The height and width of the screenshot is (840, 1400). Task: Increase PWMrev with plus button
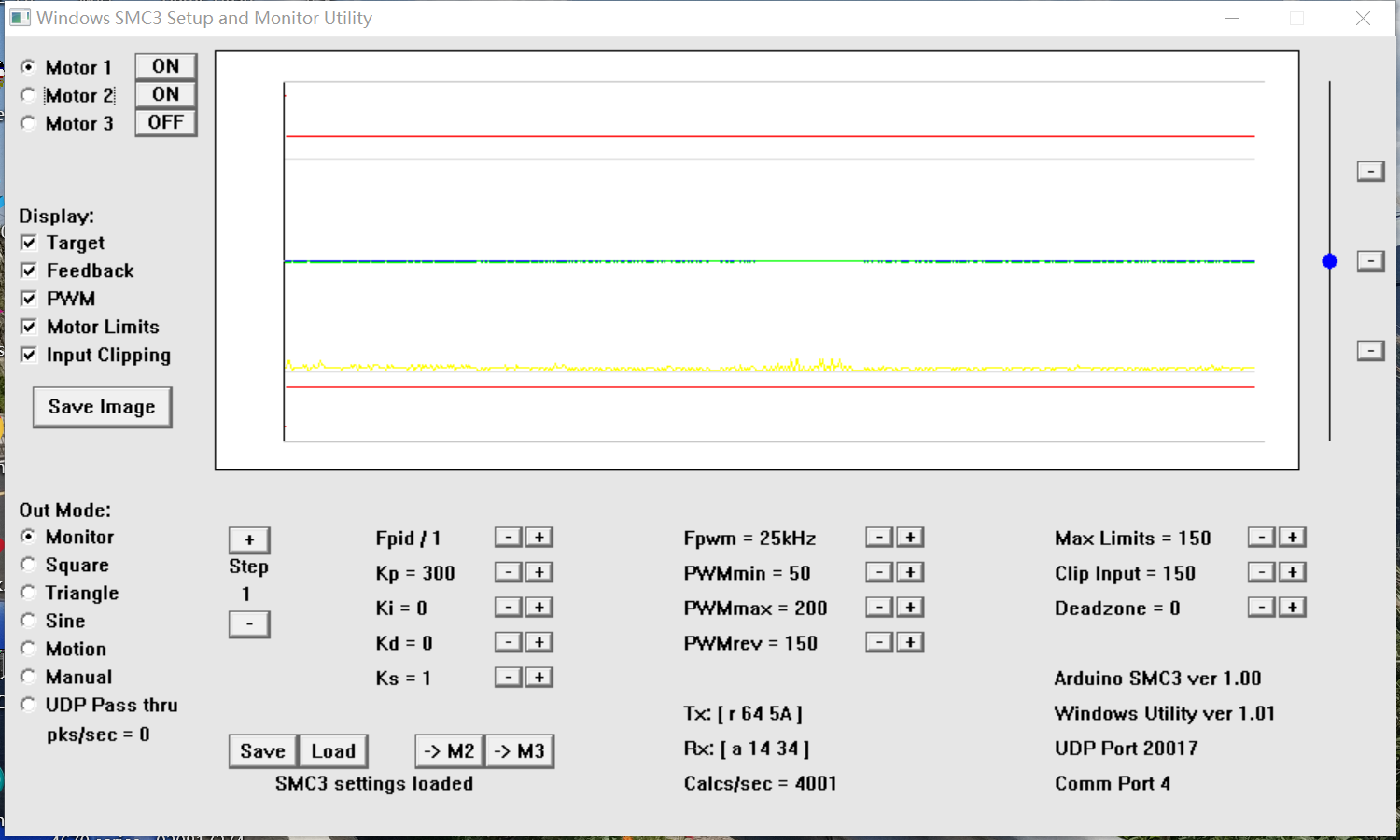click(910, 642)
